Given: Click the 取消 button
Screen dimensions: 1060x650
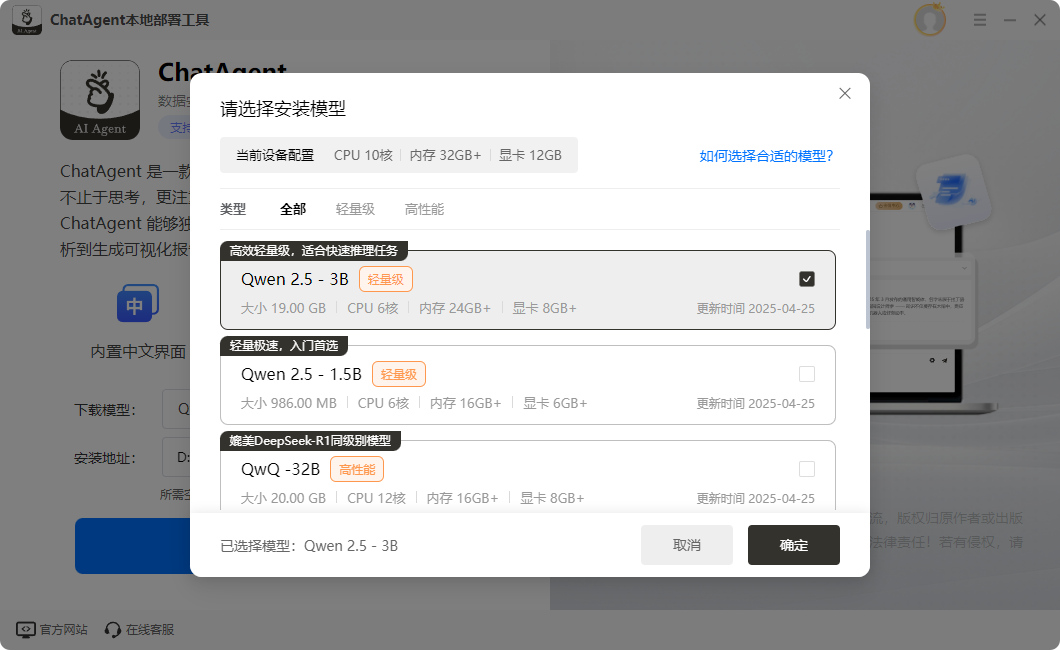Looking at the screenshot, I should coord(687,545).
